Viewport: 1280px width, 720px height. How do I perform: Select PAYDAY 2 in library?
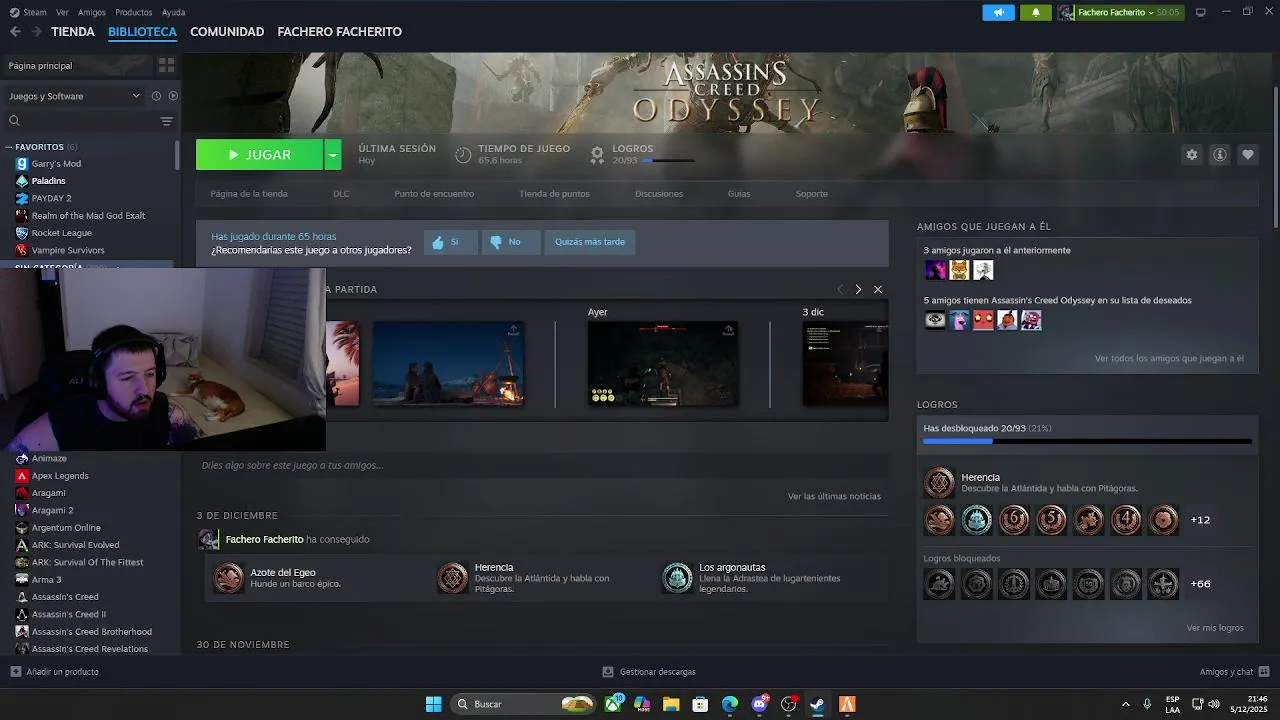(x=51, y=198)
